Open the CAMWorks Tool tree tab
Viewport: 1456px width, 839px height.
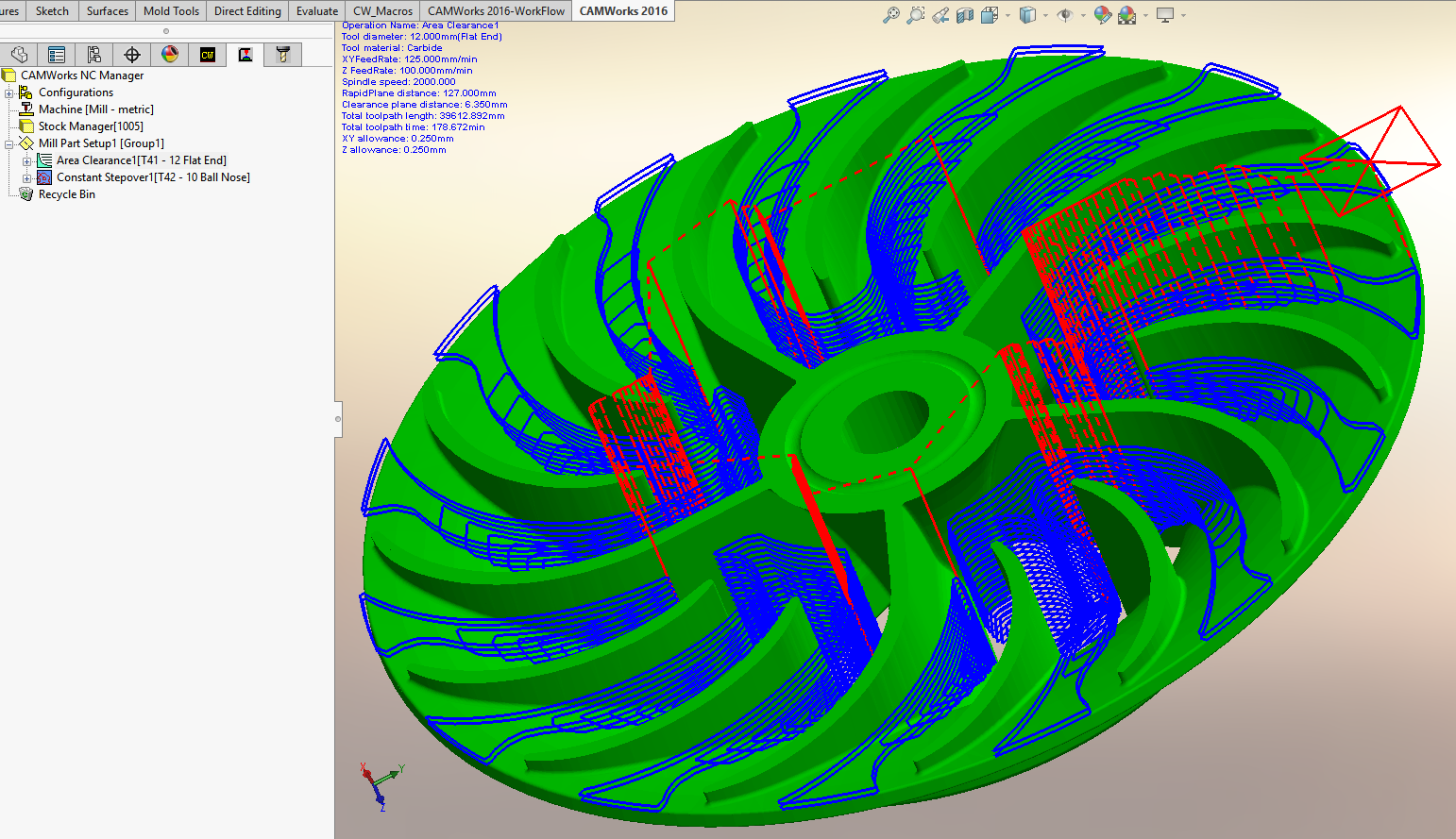[282, 55]
